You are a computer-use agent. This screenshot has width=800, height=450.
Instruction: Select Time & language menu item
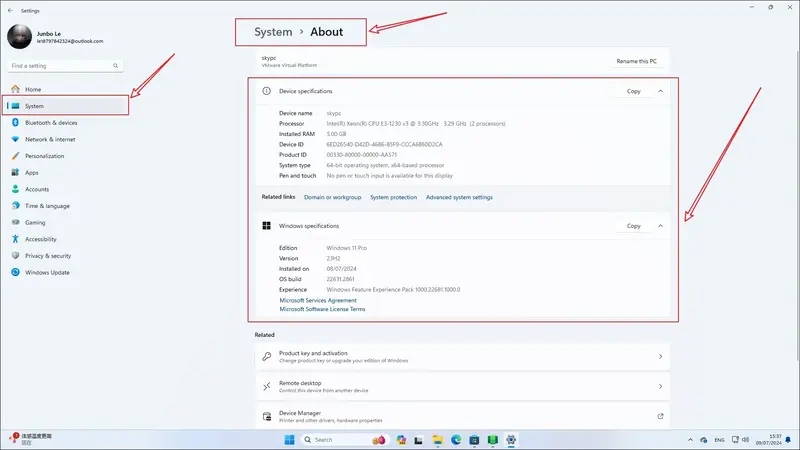coord(47,205)
